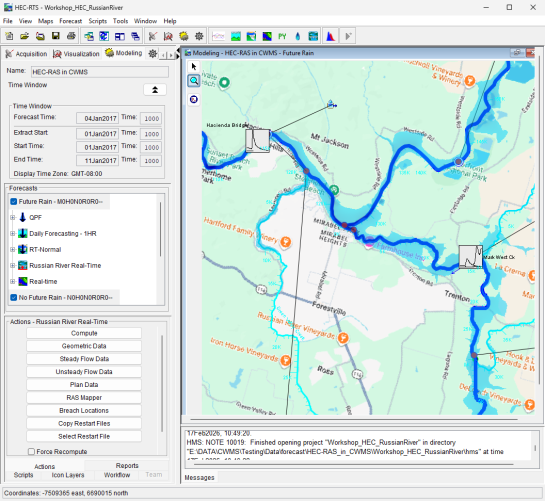Uncheck the No Future Rain forecast checkbox
This screenshot has height=501, width=545.
point(14,298)
